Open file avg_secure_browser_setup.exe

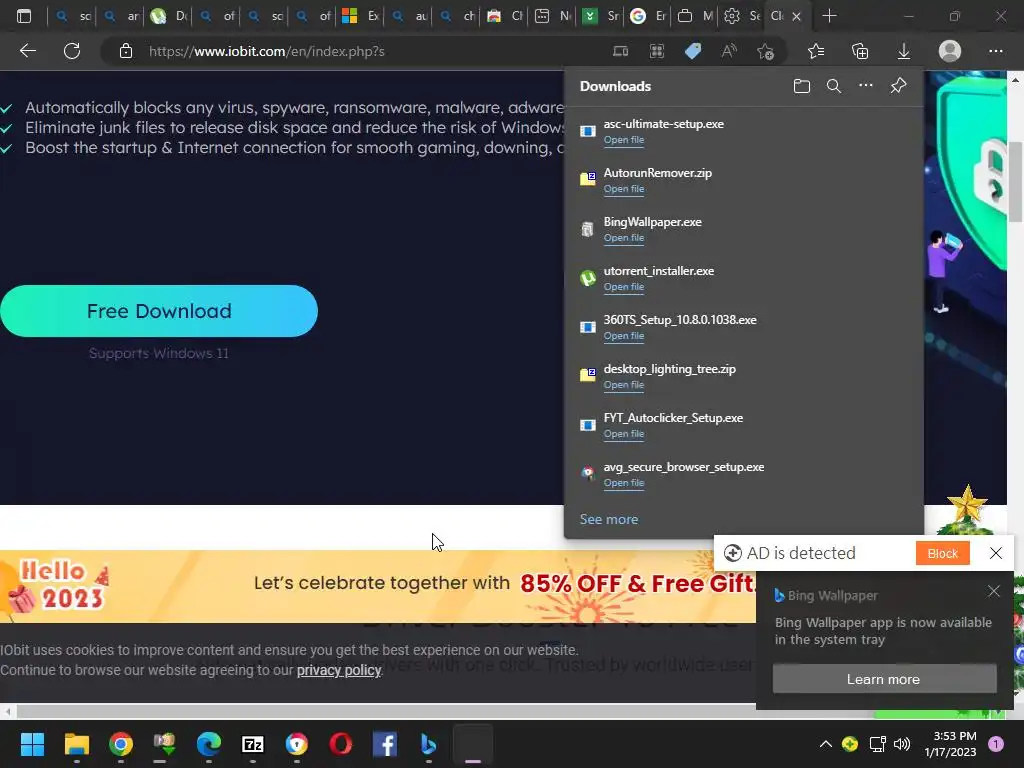pos(624,483)
